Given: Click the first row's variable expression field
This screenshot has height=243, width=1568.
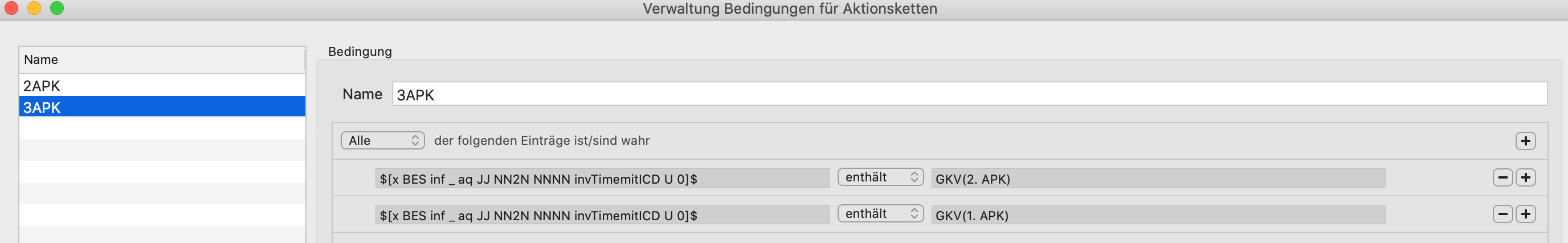Looking at the screenshot, I should tap(602, 179).
